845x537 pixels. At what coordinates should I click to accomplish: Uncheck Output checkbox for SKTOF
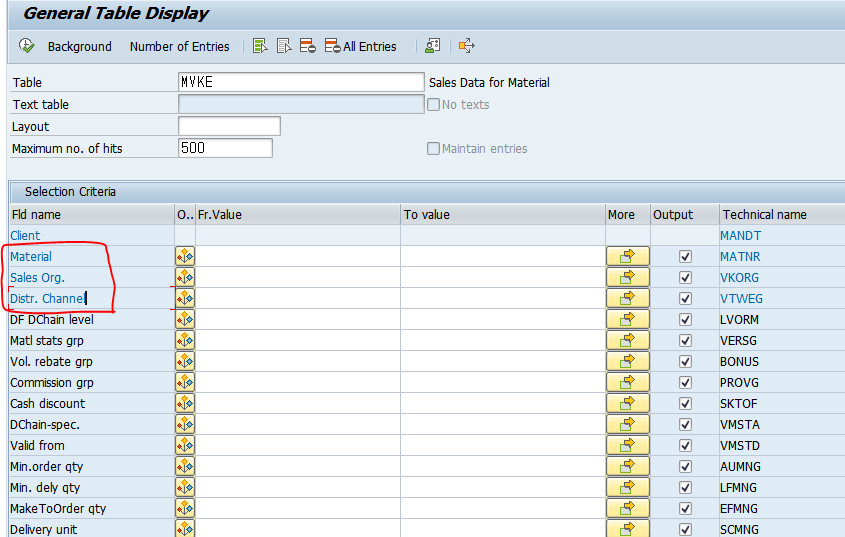click(x=685, y=404)
